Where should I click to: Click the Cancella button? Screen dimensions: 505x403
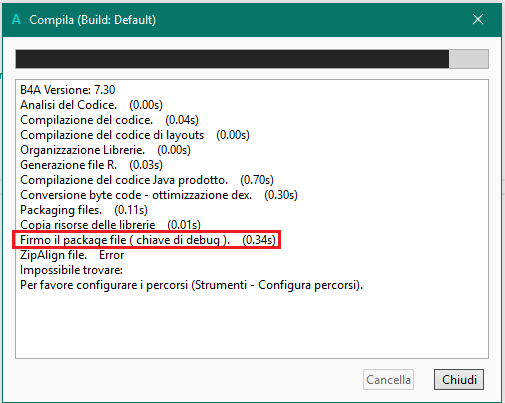point(388,379)
